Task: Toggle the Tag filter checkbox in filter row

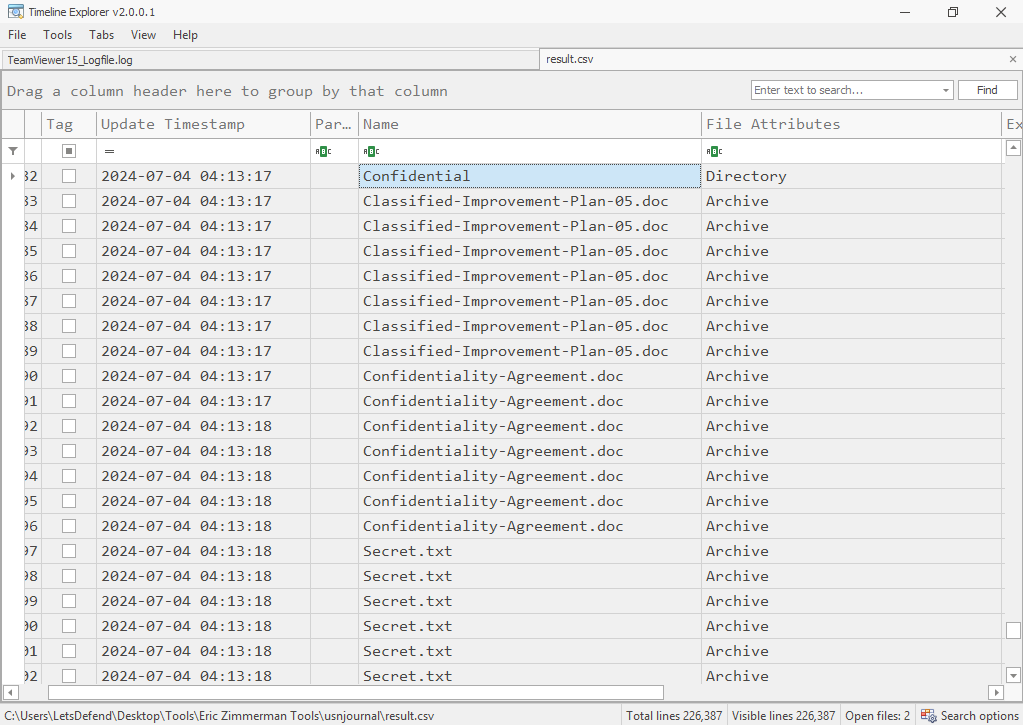Action: point(69,151)
